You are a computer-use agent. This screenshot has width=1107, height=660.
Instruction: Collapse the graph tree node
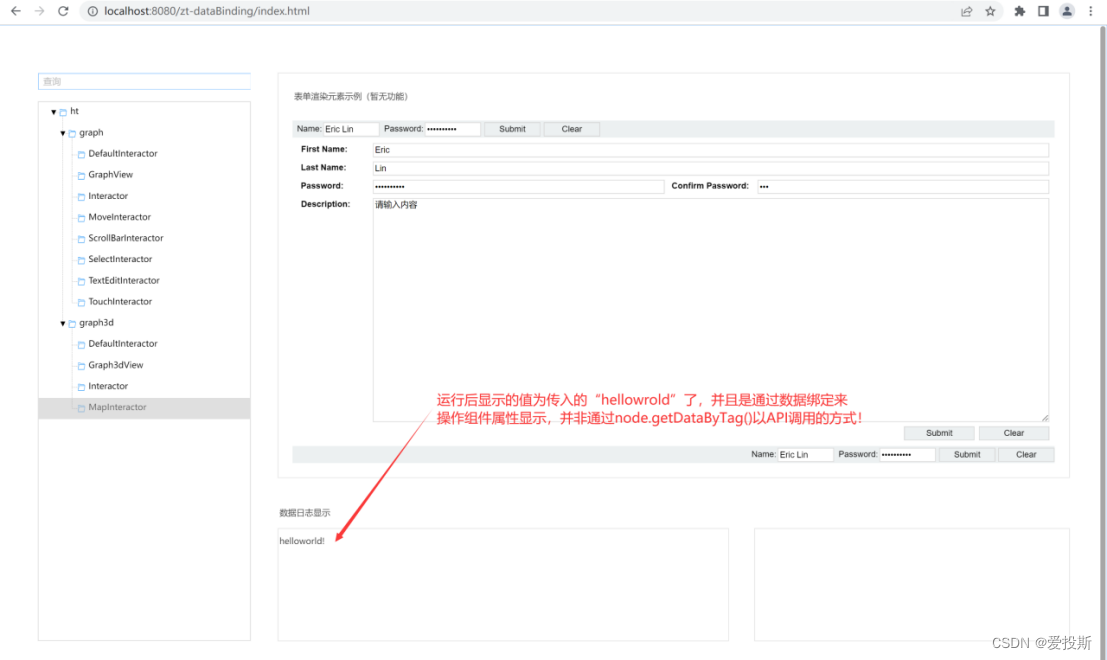[x=63, y=132]
